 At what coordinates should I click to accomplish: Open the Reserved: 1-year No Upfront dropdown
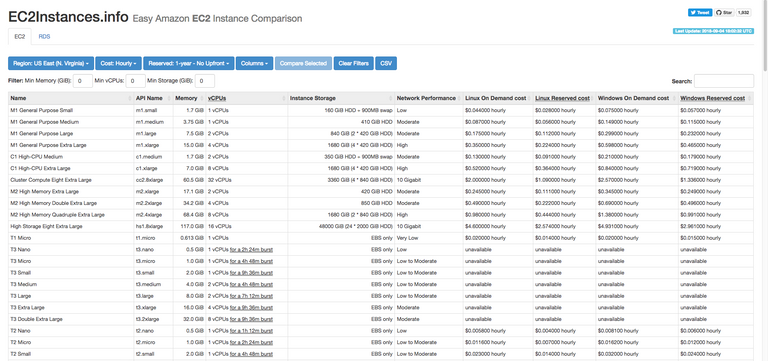coord(189,63)
